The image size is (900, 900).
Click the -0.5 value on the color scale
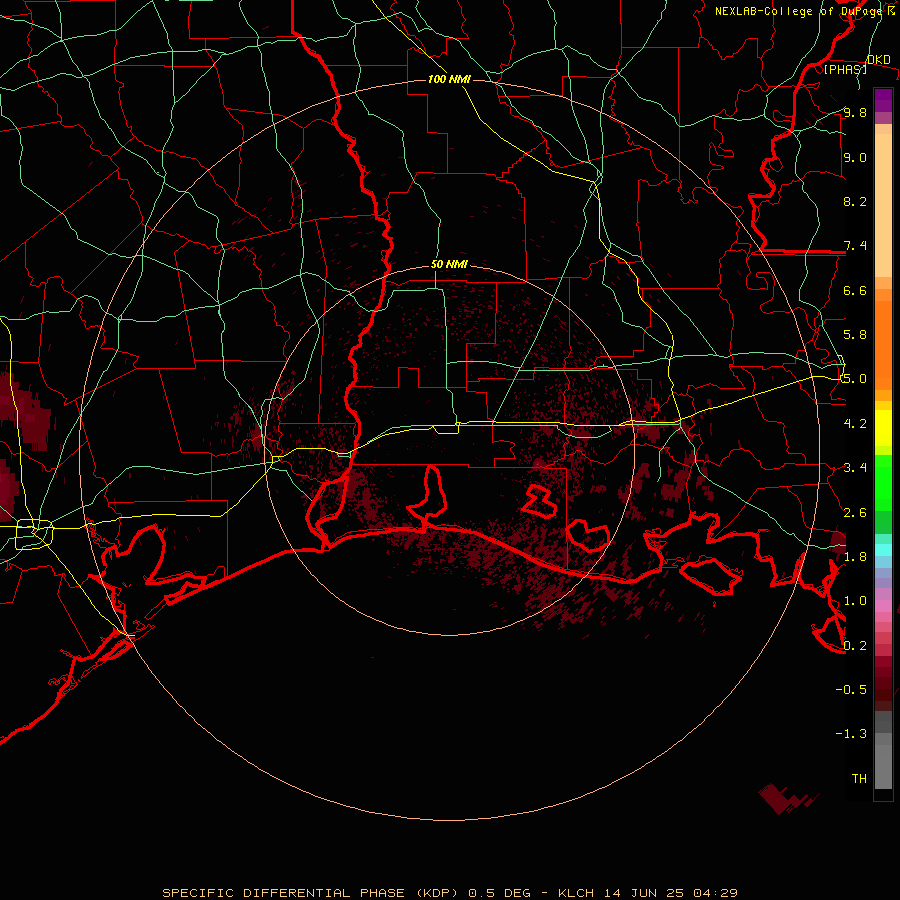pyautogui.click(x=851, y=690)
